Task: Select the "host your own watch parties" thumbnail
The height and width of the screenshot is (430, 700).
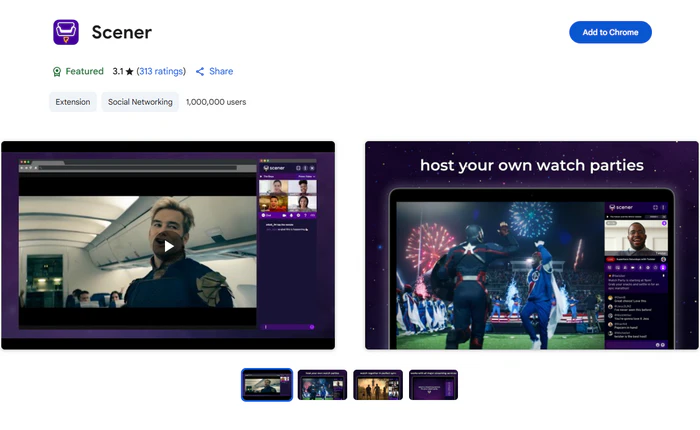Action: 322,385
